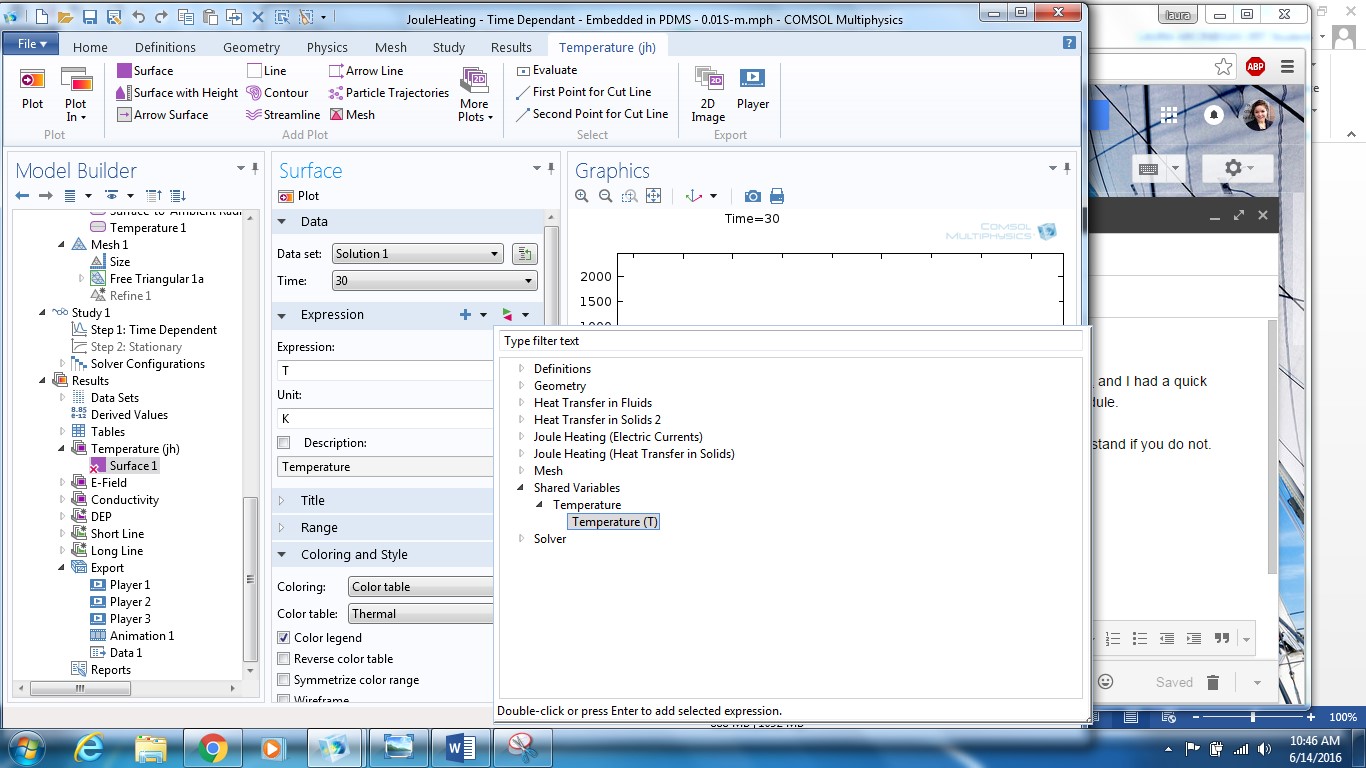Select the Arrow Surface plot tool
Screen dimensions: 1366x768
[x=124, y=115]
